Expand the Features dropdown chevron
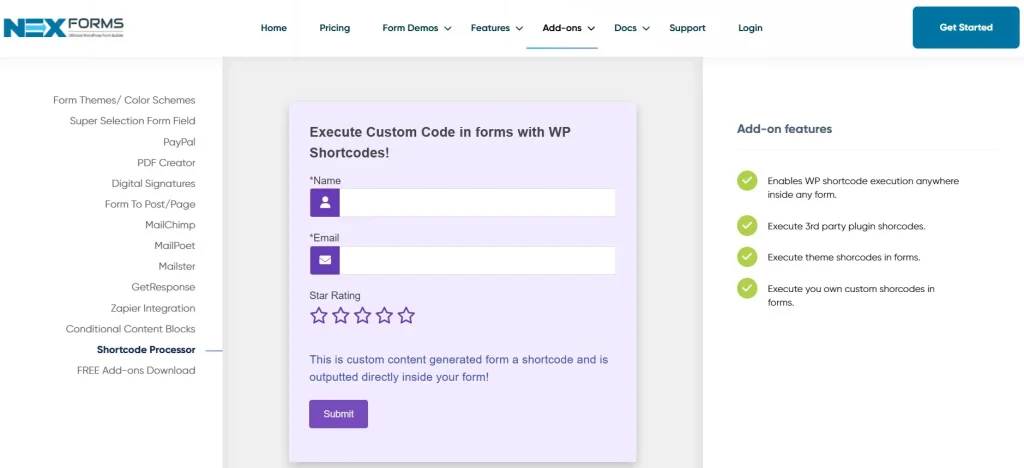 [x=519, y=29]
